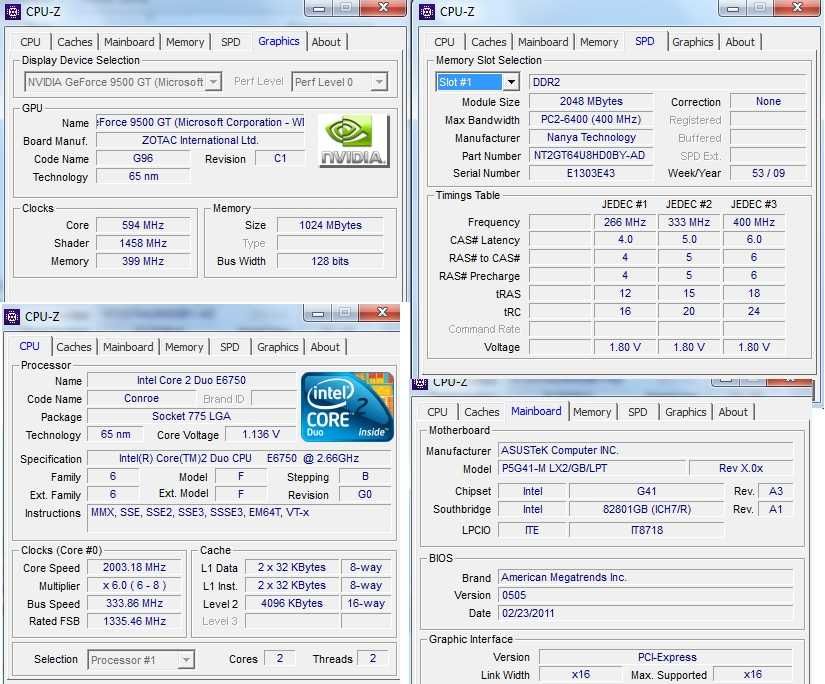Select the 'ZOTAC International Ltd.' board manufacturer value
The image size is (825, 684).
pyautogui.click(x=200, y=140)
